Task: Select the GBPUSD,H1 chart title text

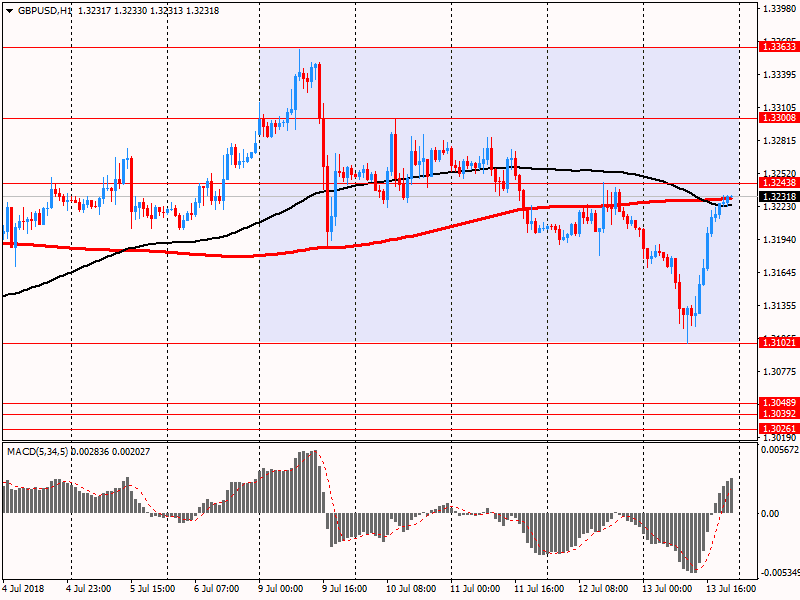Action: pyautogui.click(x=45, y=11)
